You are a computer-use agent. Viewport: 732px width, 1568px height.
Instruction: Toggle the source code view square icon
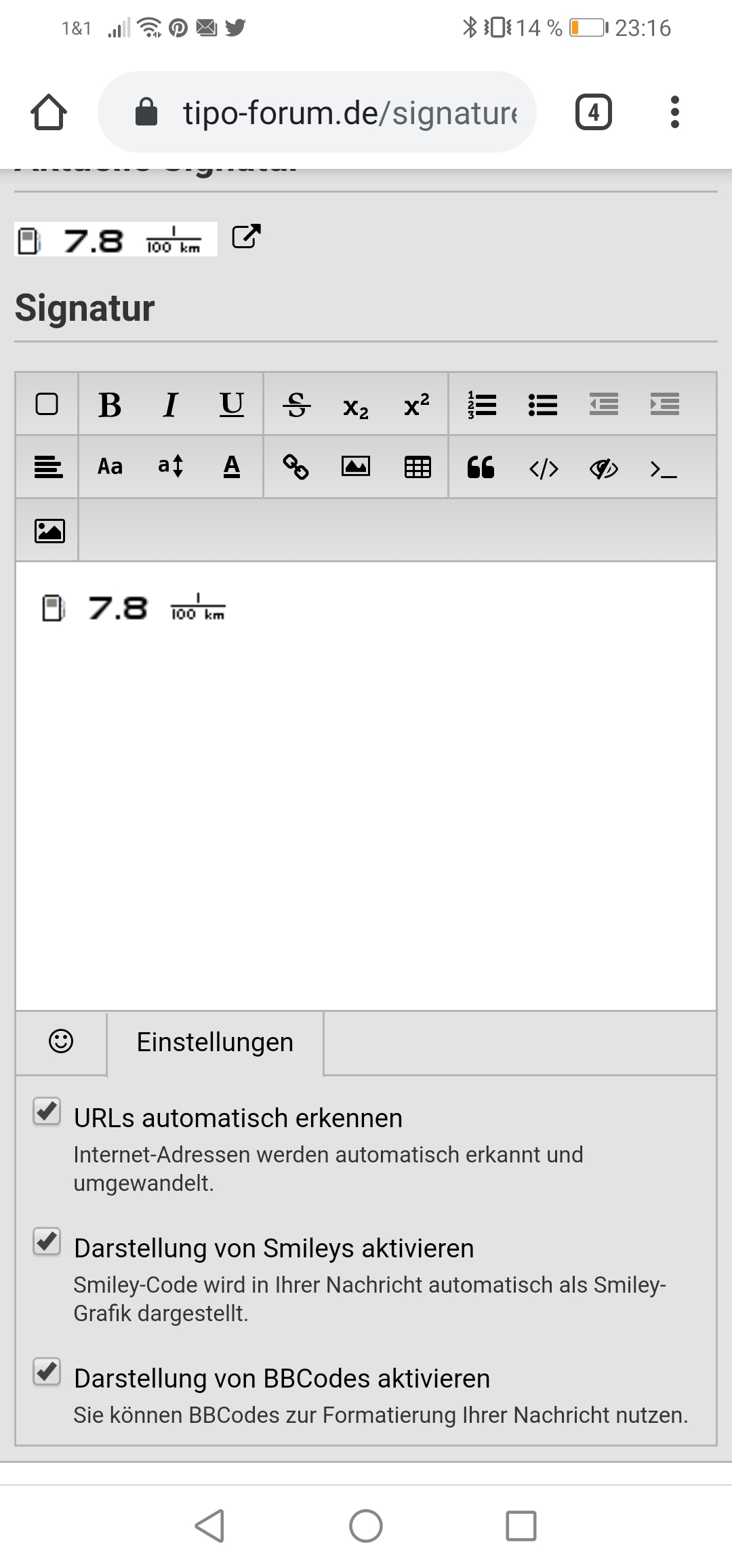[x=47, y=405]
